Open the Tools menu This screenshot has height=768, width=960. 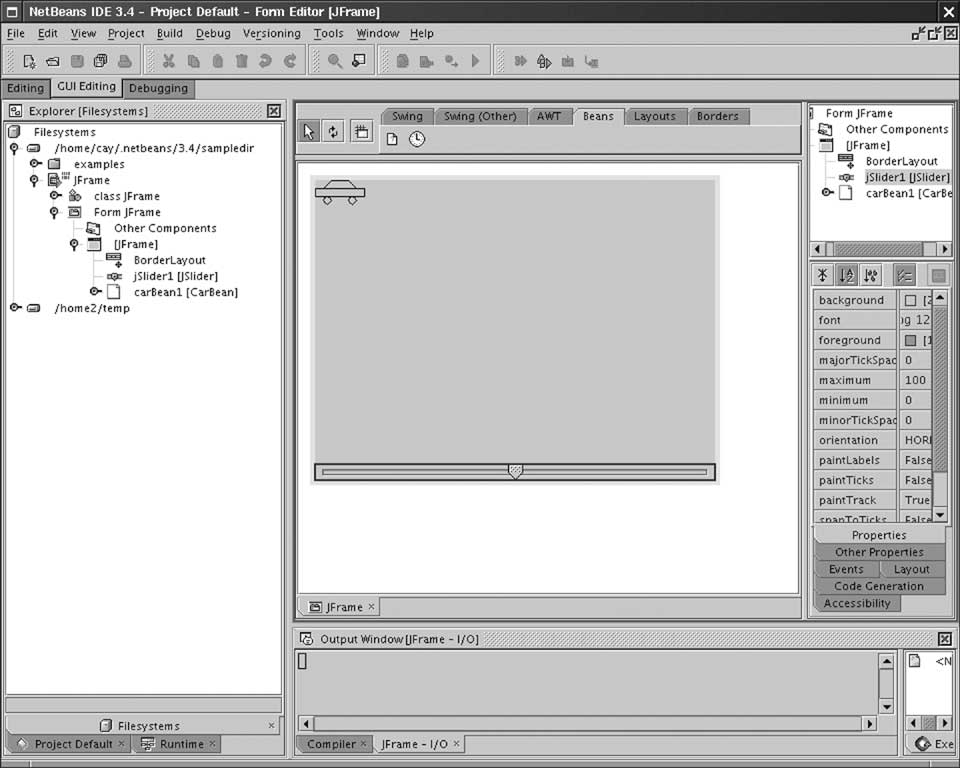click(x=329, y=33)
